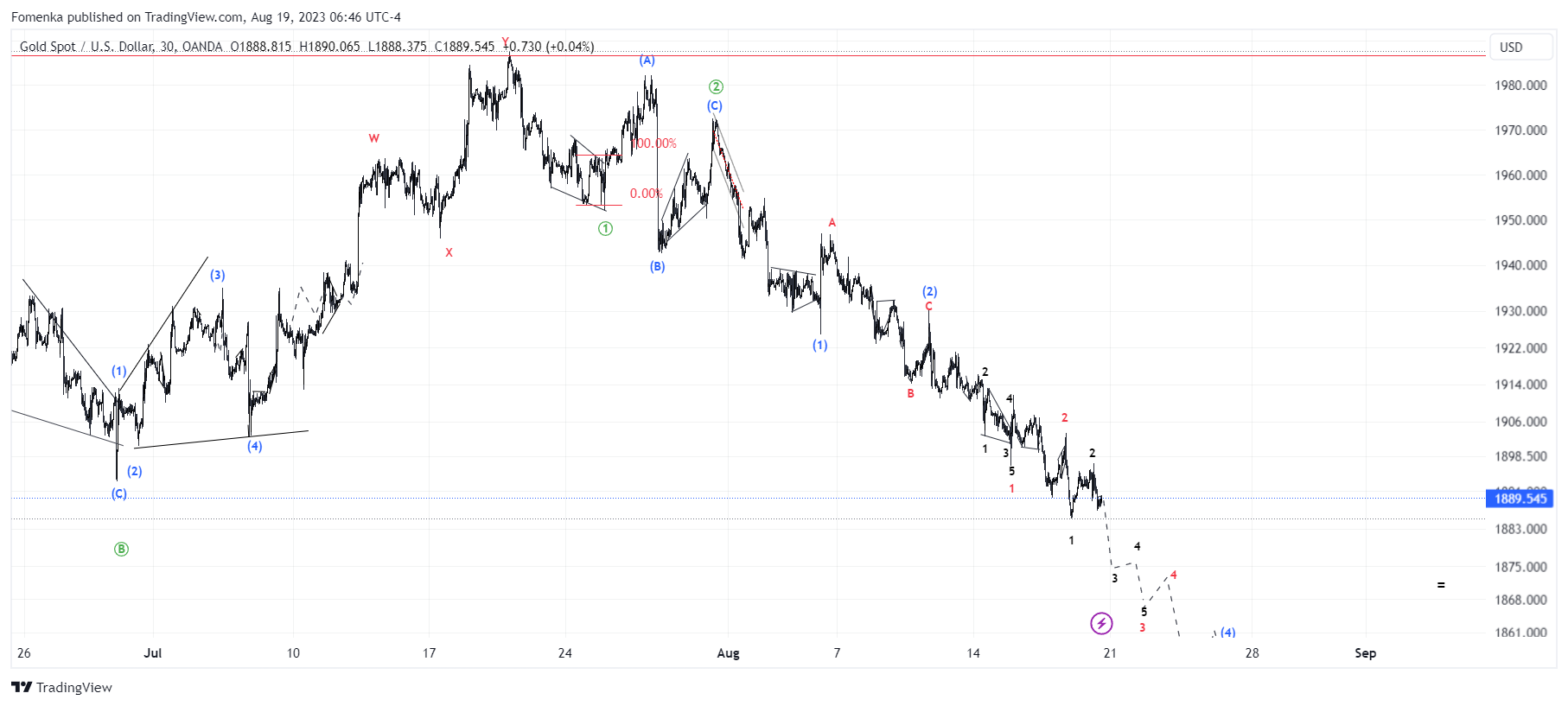This screenshot has height=706, width=1568.
Task: Click the blue (A) wave label
Action: [647, 60]
